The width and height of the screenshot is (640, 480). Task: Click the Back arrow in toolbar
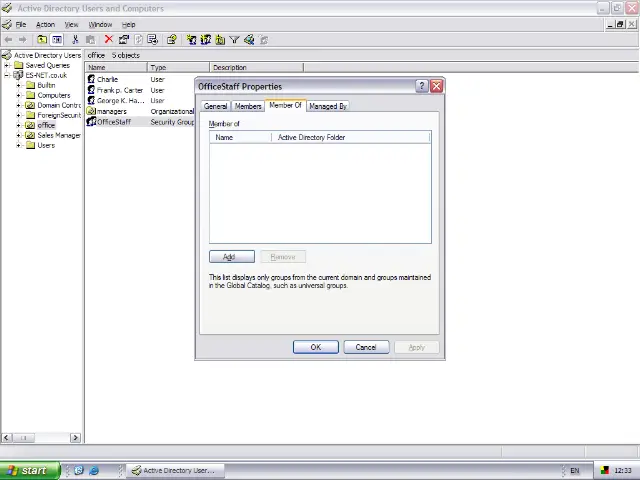(8, 40)
